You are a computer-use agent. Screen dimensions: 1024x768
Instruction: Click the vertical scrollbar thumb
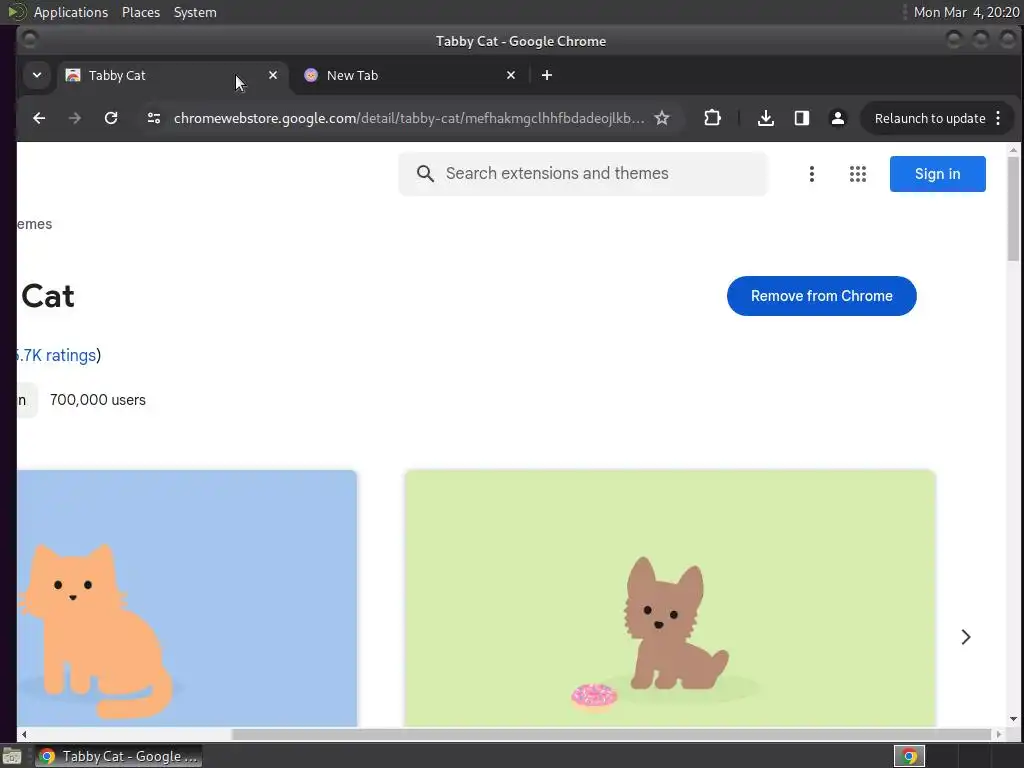[x=1013, y=209]
